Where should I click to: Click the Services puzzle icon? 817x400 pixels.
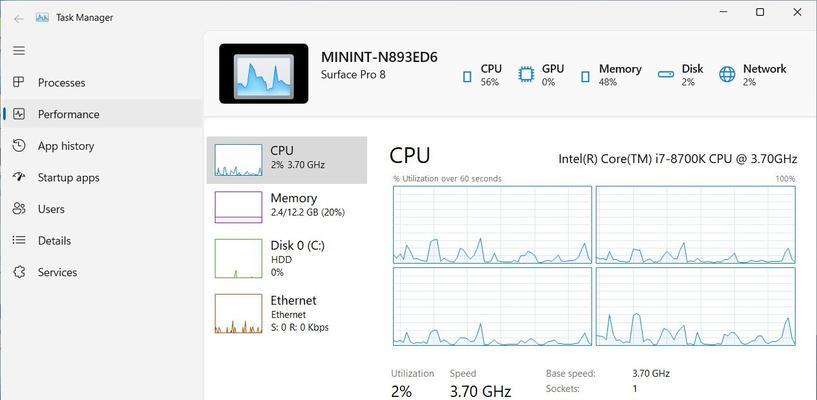pos(19,272)
